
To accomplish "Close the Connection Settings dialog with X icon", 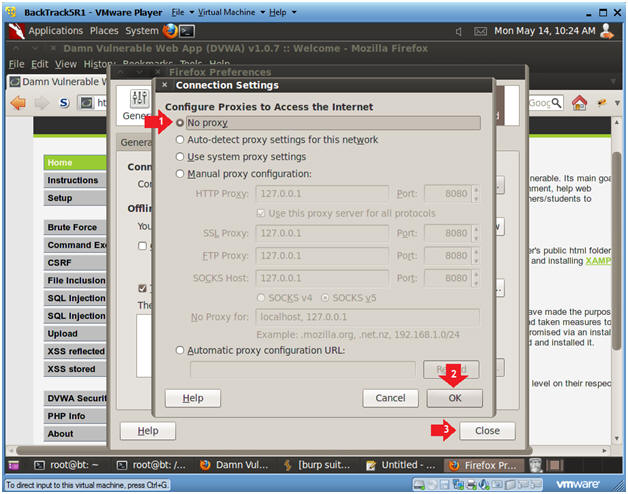I will (164, 85).
